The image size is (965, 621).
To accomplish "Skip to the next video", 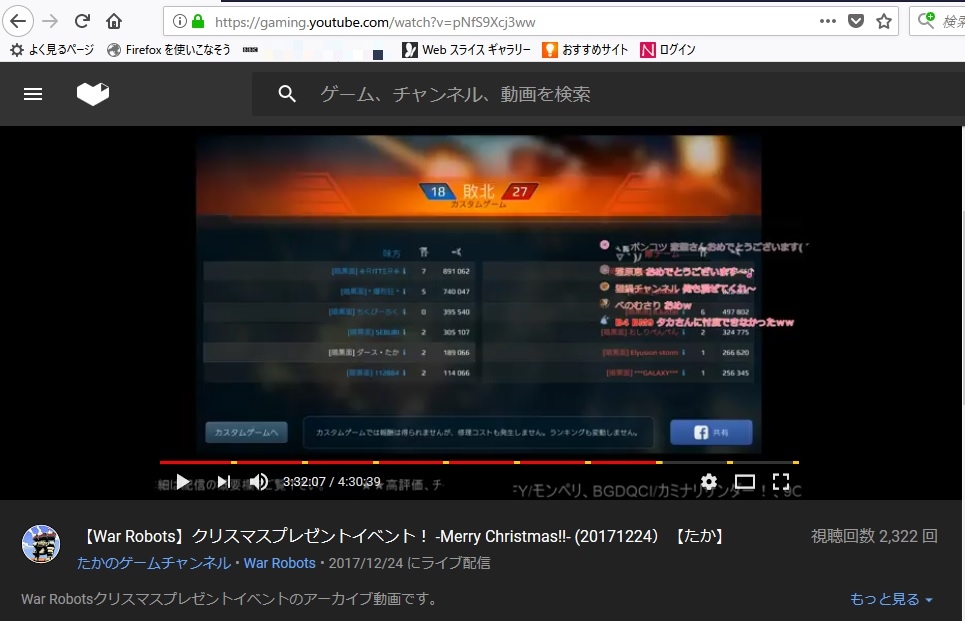I will point(224,481).
